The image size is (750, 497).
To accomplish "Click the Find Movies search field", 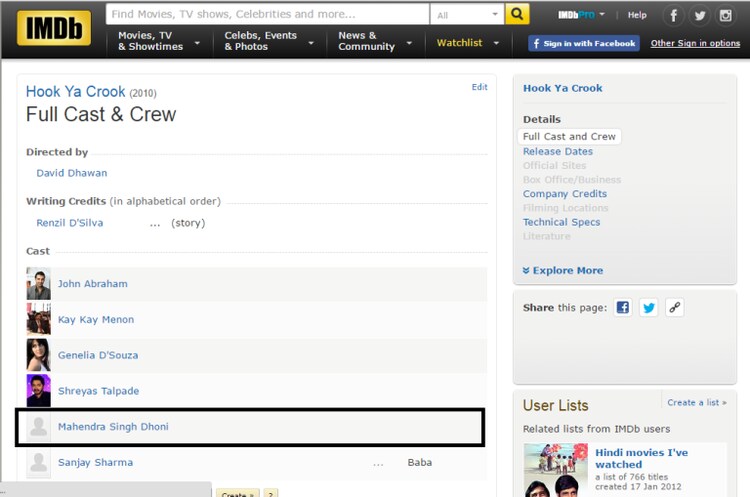I will coord(267,15).
